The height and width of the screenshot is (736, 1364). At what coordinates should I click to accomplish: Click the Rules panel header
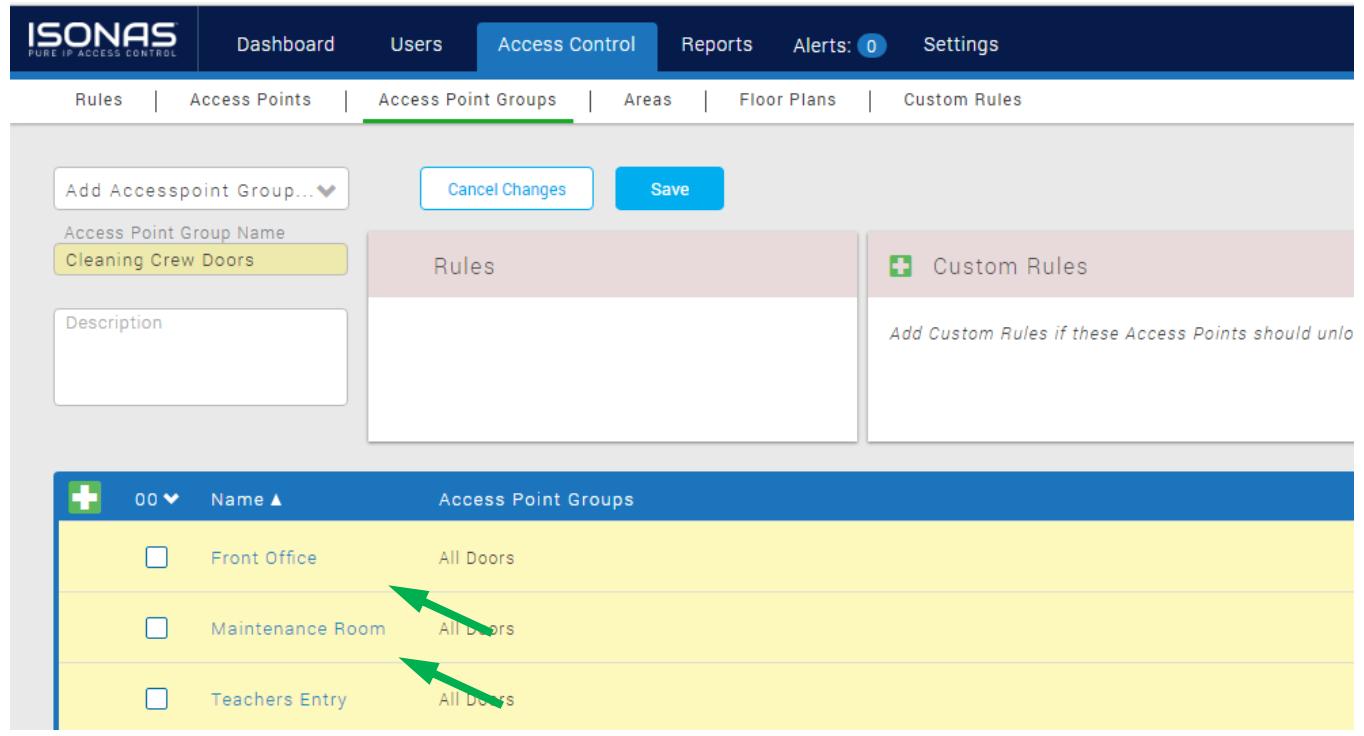click(x=612, y=265)
